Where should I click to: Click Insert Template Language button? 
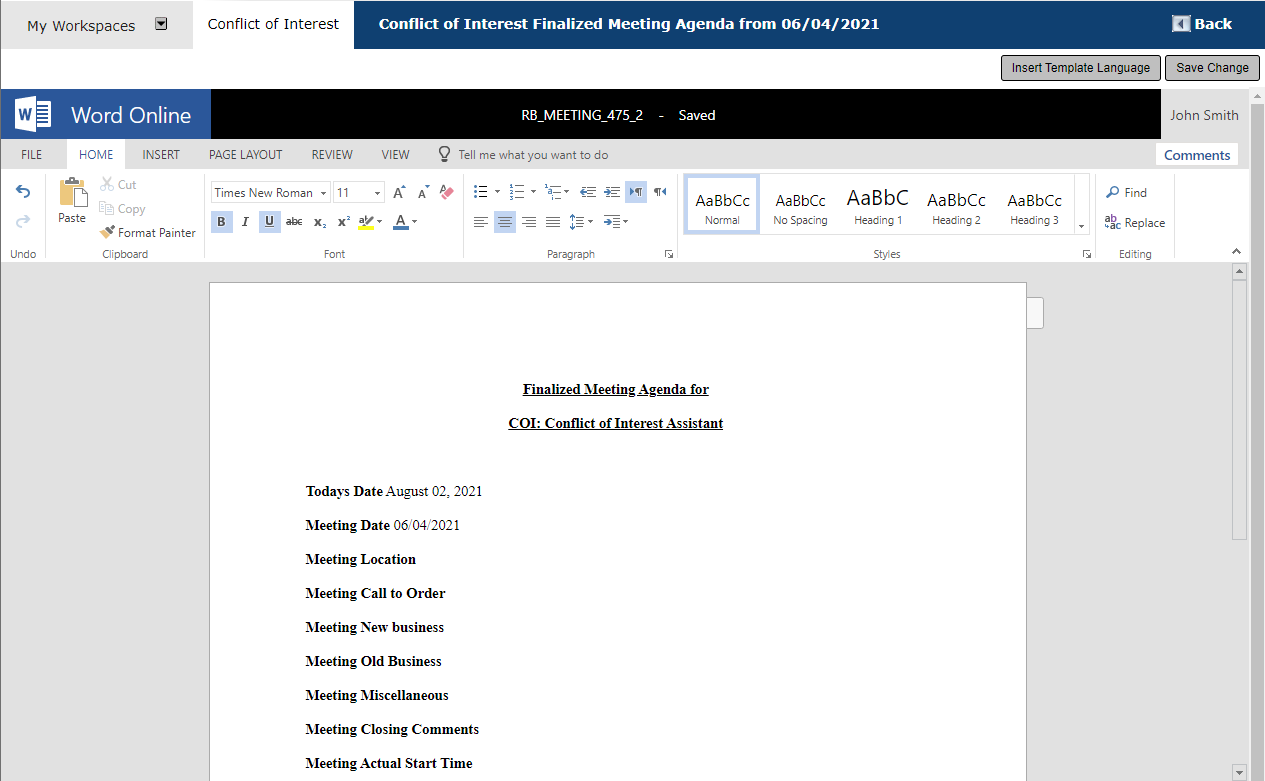(1081, 68)
